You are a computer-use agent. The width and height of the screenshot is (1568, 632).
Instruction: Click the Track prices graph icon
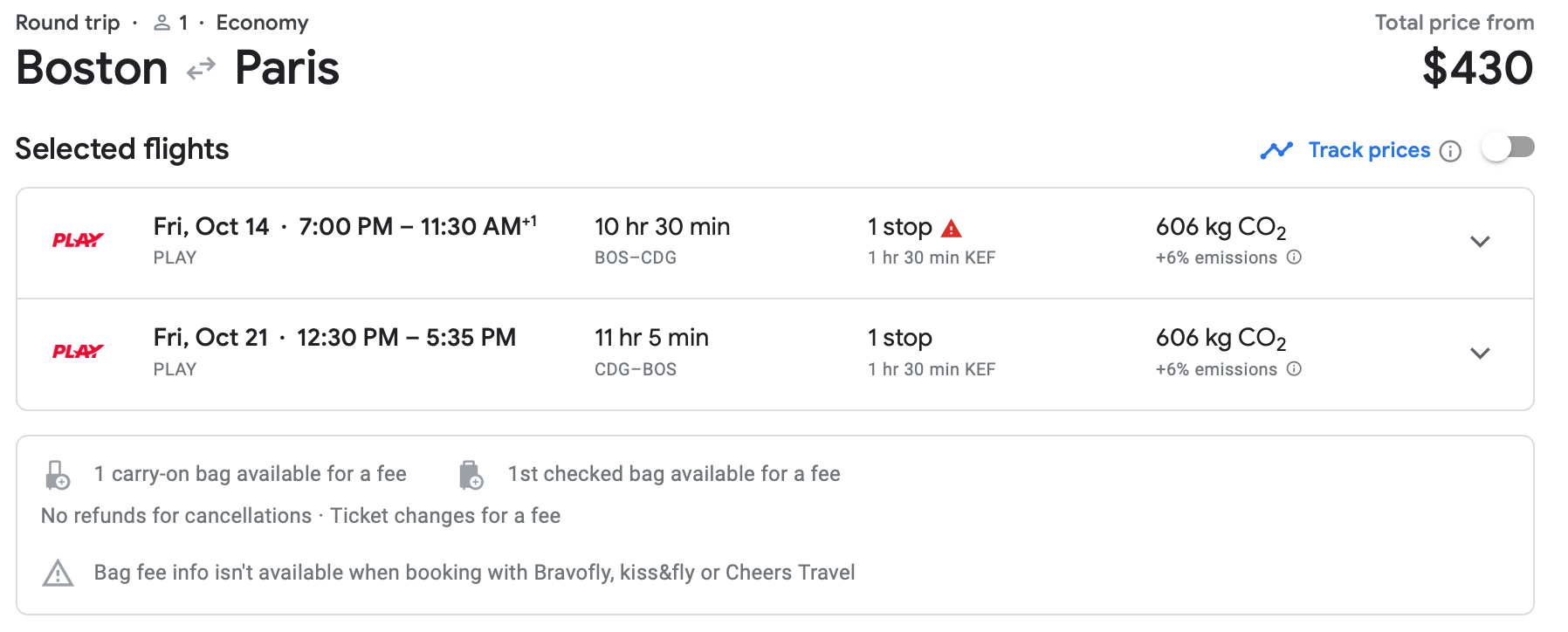pos(1276,150)
